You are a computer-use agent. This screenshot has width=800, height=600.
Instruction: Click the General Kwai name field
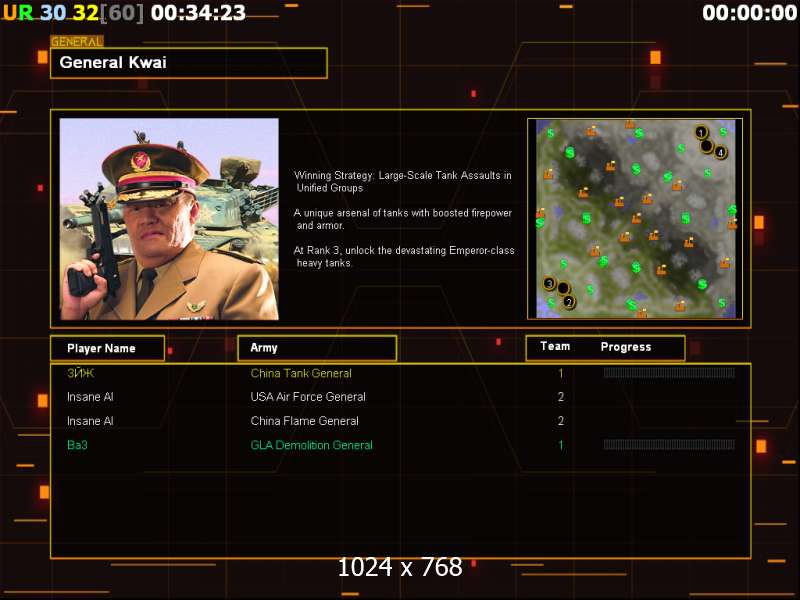click(x=189, y=63)
